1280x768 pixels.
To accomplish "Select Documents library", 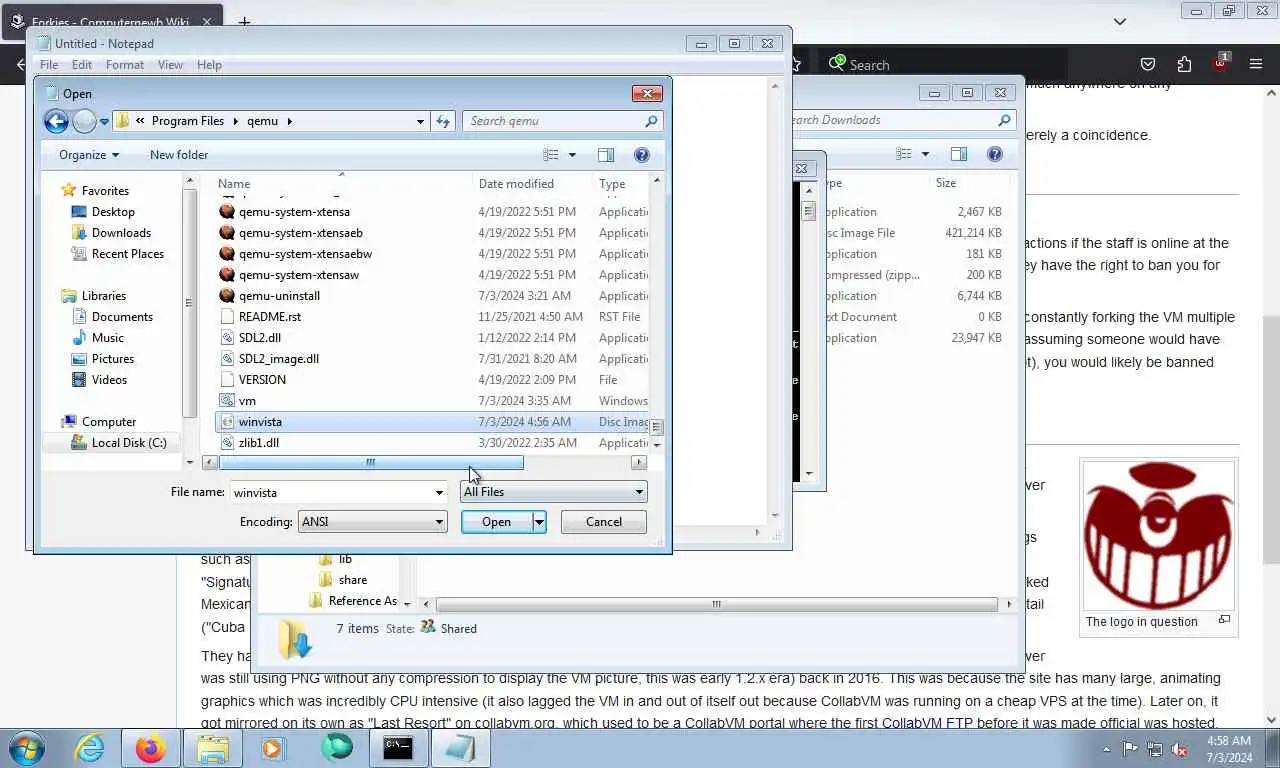I will [122, 317].
